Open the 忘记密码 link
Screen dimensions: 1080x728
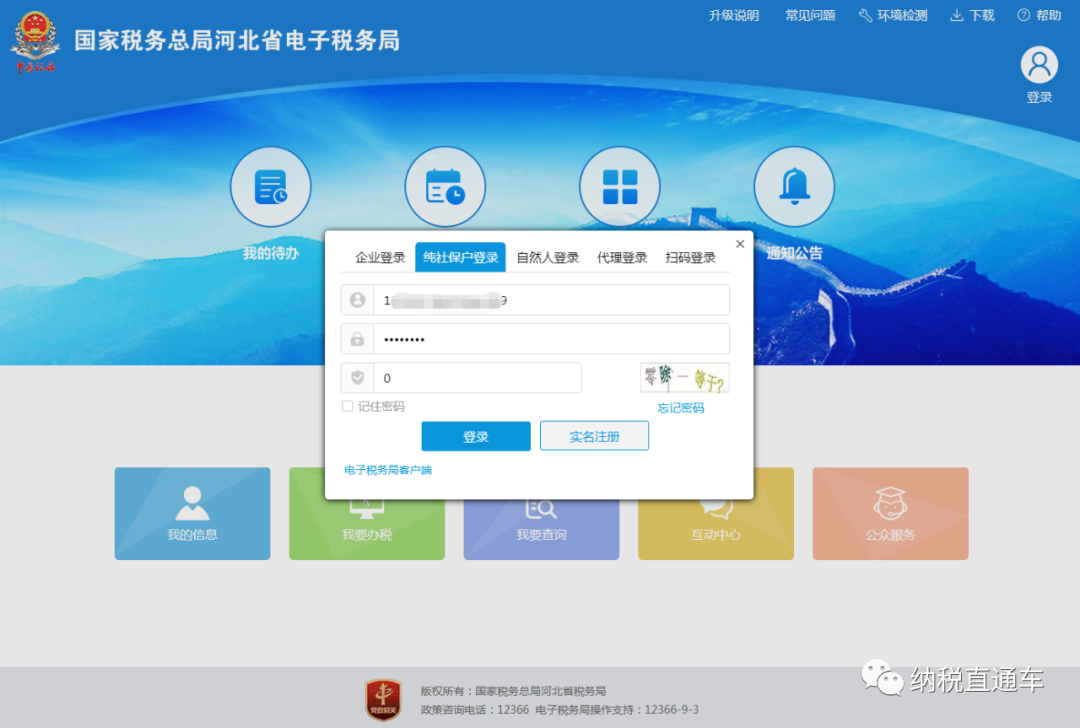(681, 408)
